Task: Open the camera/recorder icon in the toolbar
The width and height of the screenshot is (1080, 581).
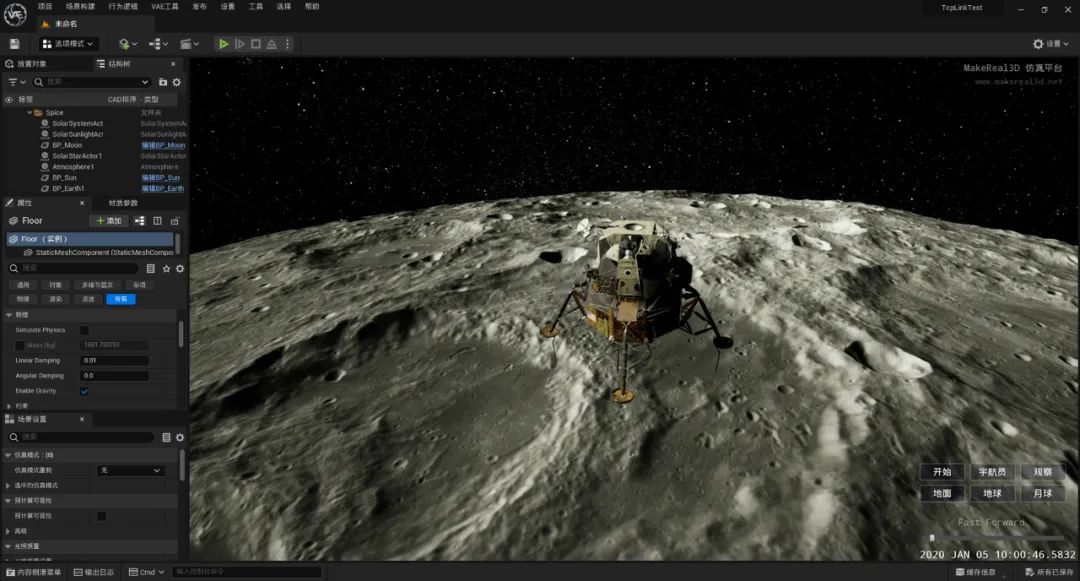Action: 188,43
